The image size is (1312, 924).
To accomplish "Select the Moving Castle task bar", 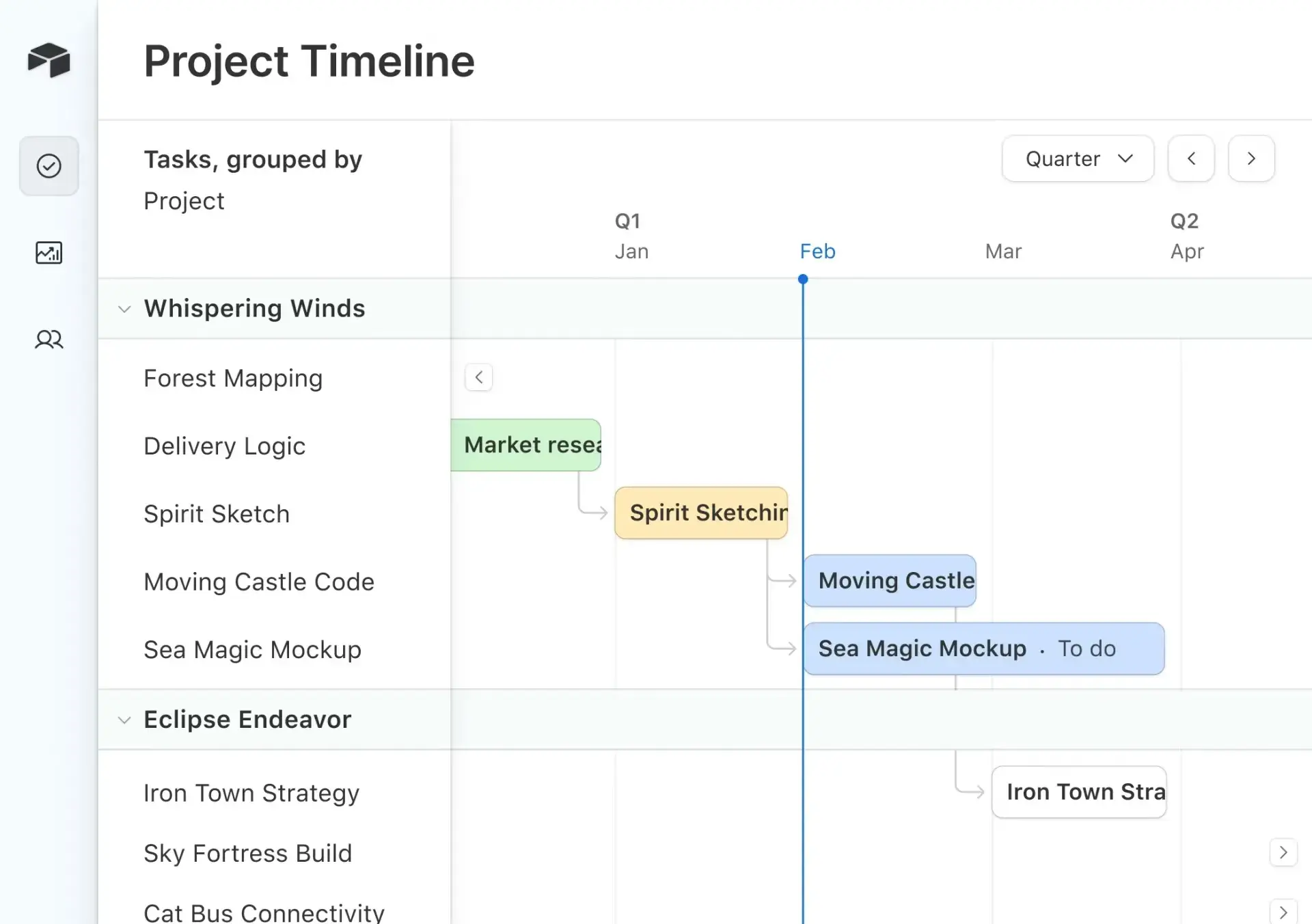I will pyautogui.click(x=890, y=581).
